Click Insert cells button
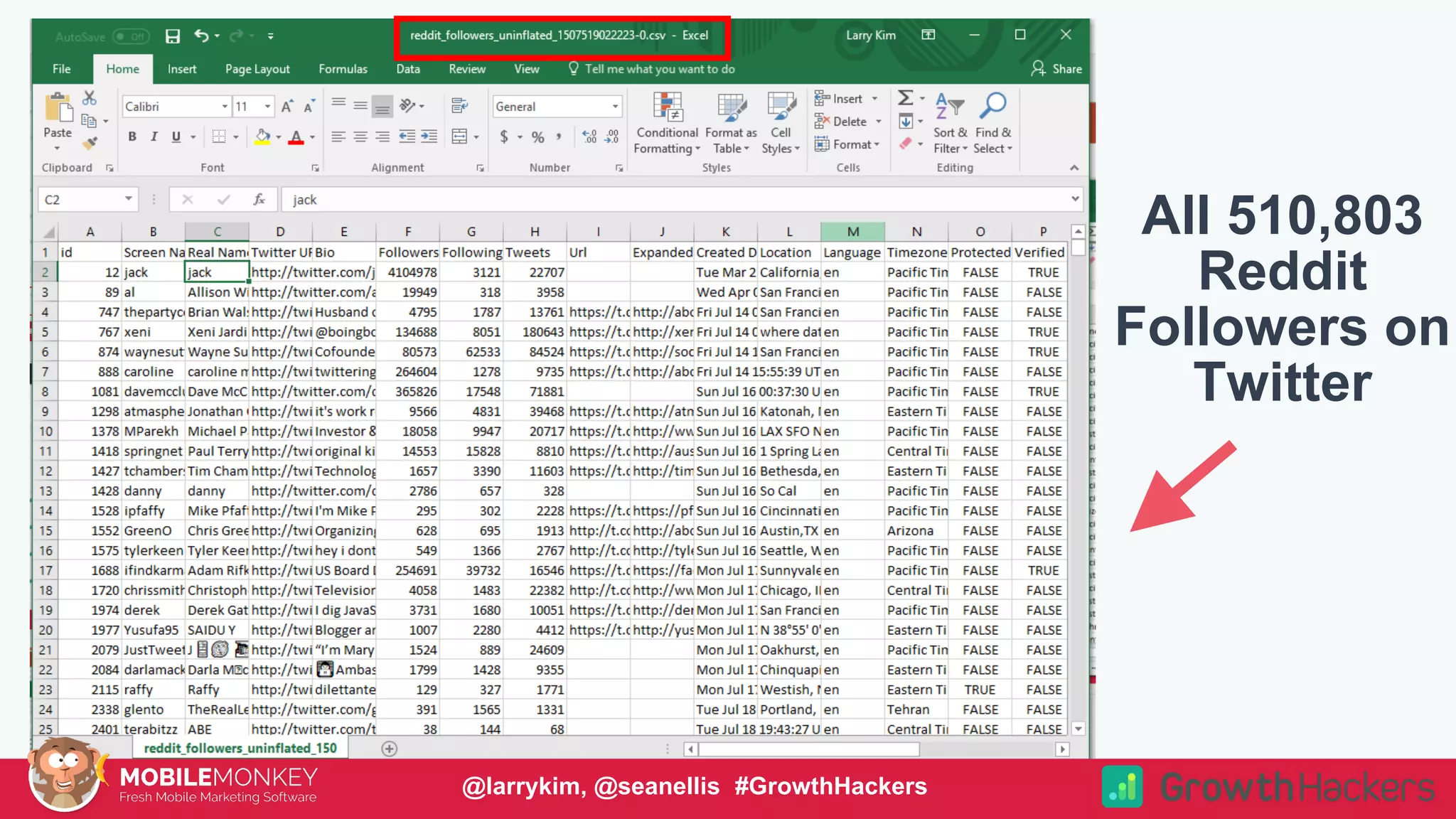The height and width of the screenshot is (819, 1456). [839, 99]
